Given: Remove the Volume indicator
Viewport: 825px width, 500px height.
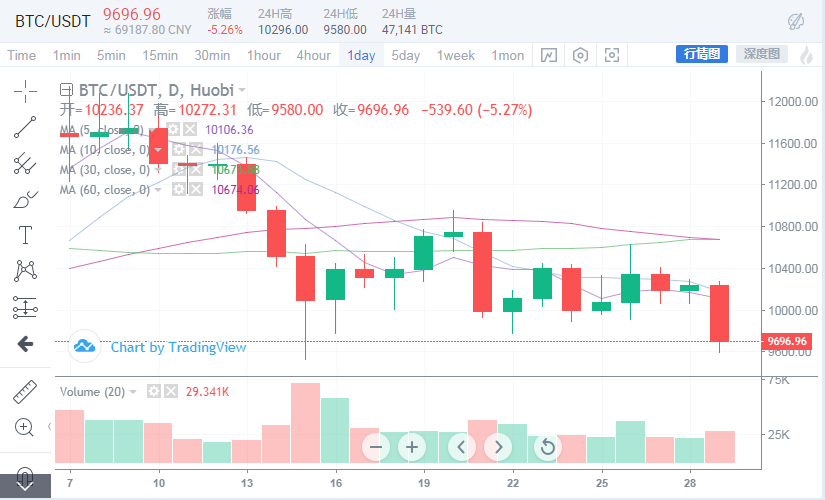Looking at the screenshot, I should pos(170,390).
